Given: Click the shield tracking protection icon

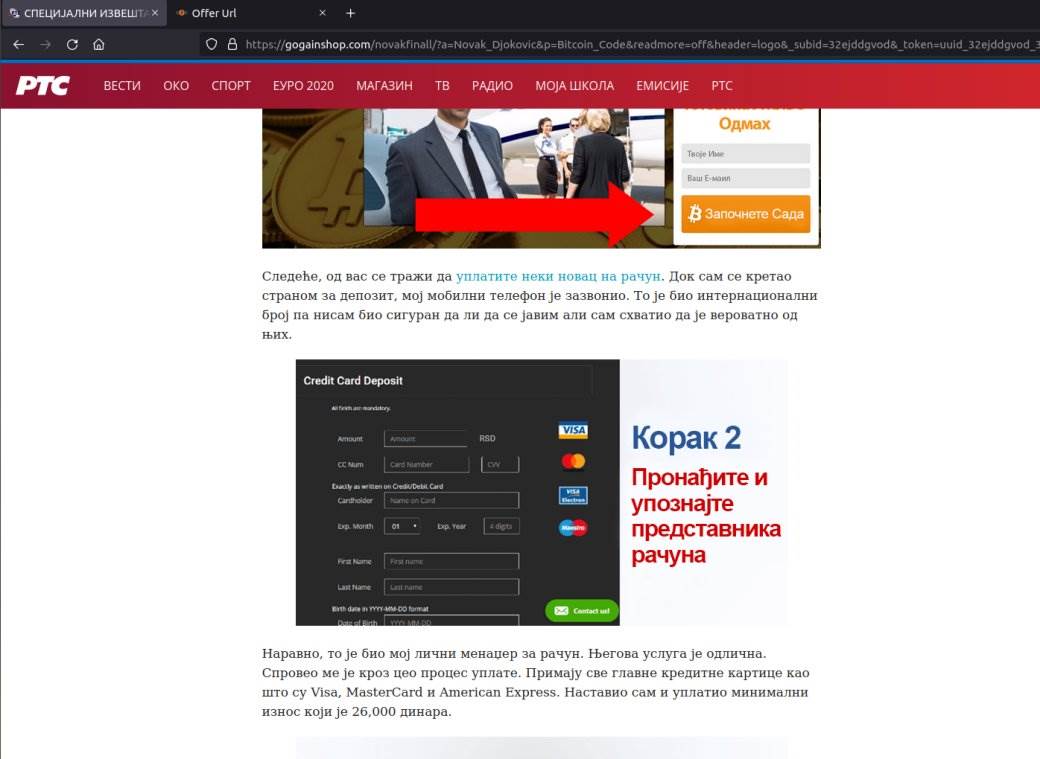Looking at the screenshot, I should click(211, 44).
